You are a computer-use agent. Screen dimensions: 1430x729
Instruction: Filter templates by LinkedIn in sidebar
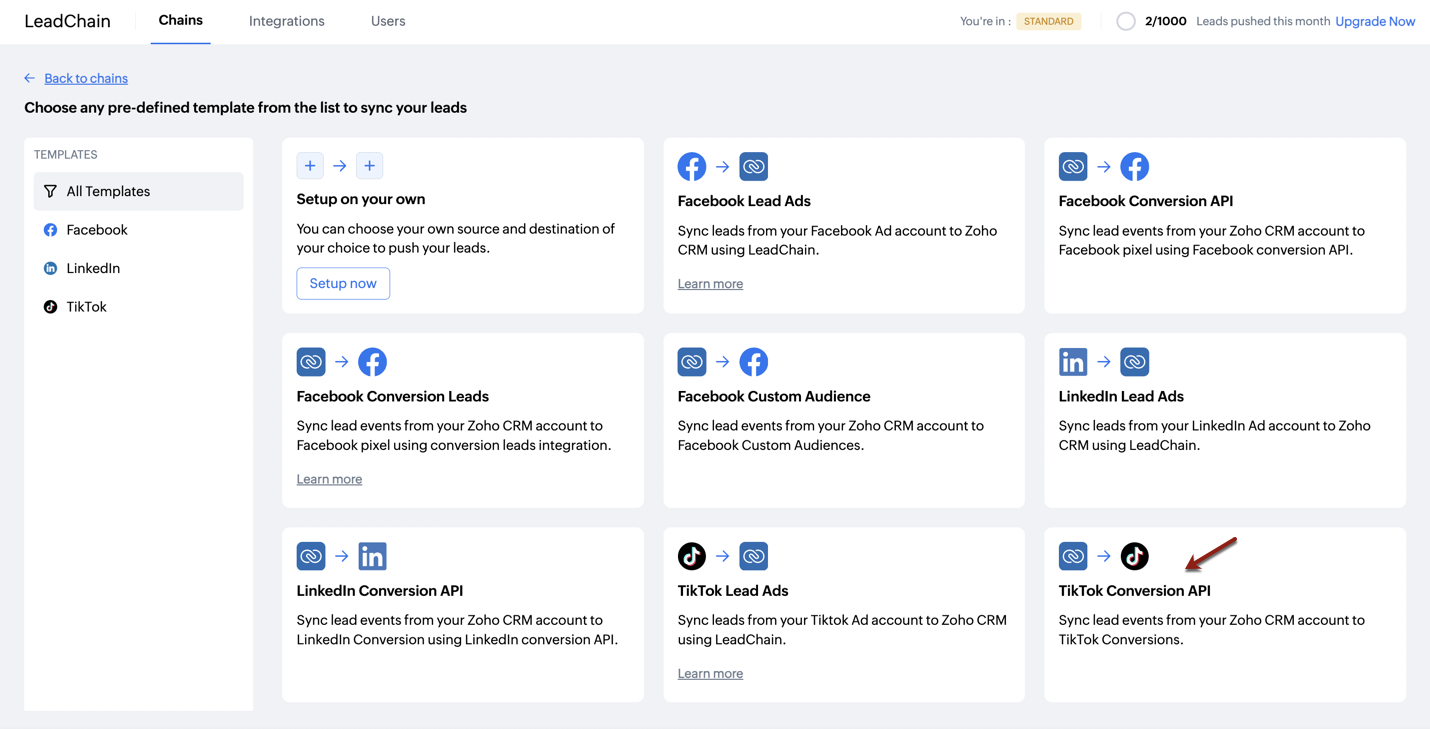click(93, 268)
